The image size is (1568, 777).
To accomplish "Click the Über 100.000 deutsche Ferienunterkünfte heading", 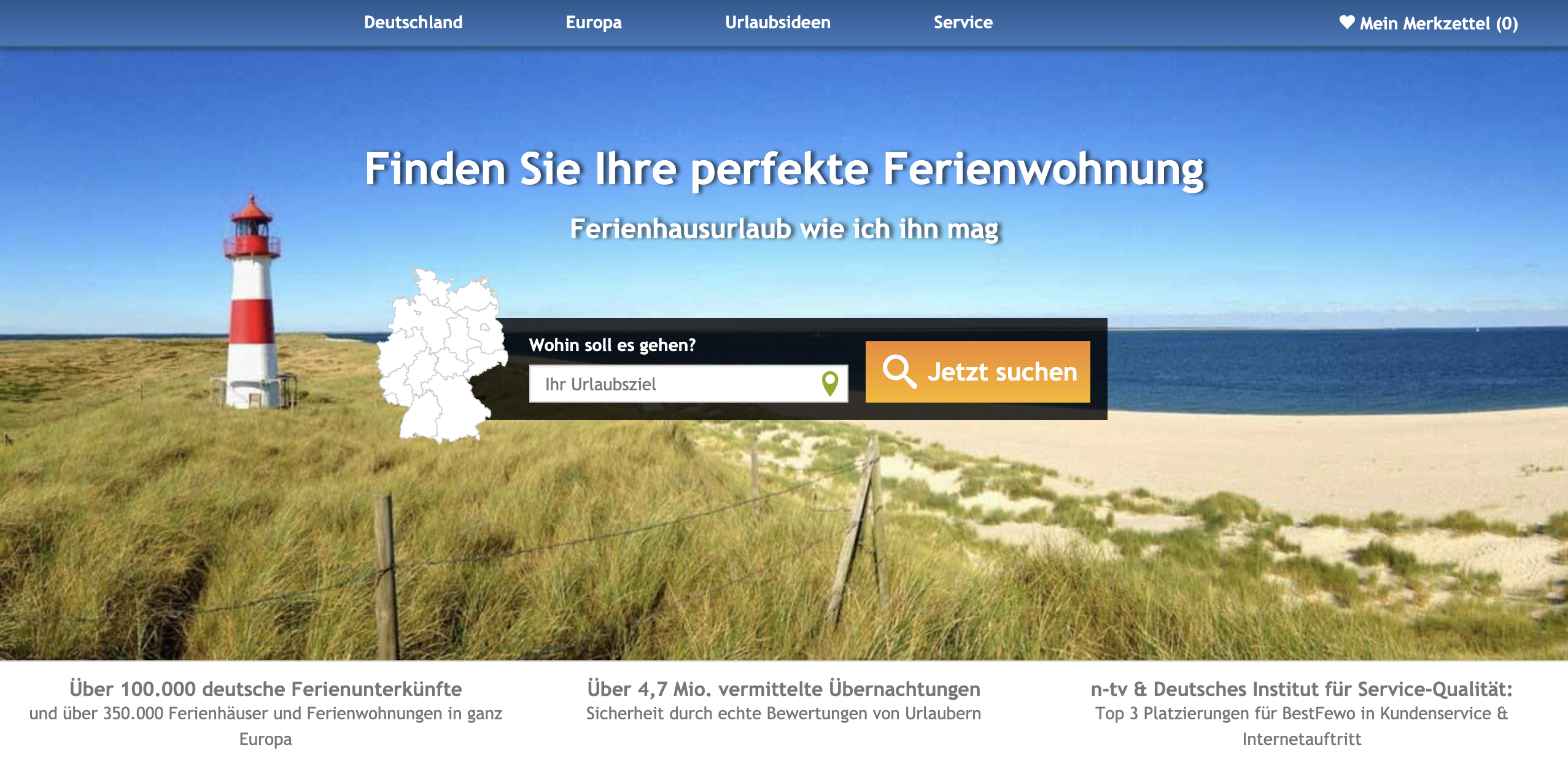I will pyautogui.click(x=265, y=689).
